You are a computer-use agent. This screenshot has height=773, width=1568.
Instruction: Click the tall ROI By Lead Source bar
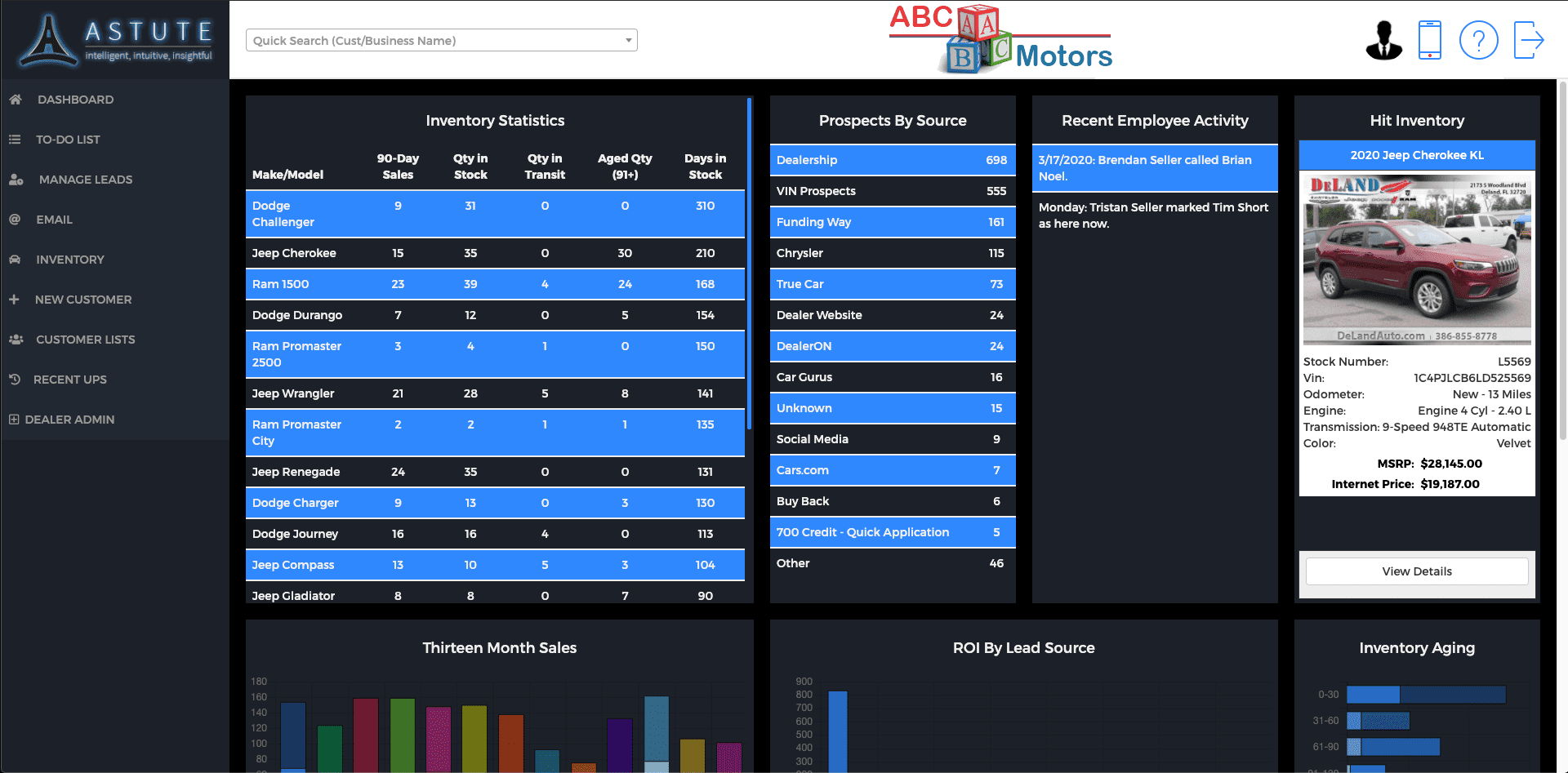click(x=838, y=731)
